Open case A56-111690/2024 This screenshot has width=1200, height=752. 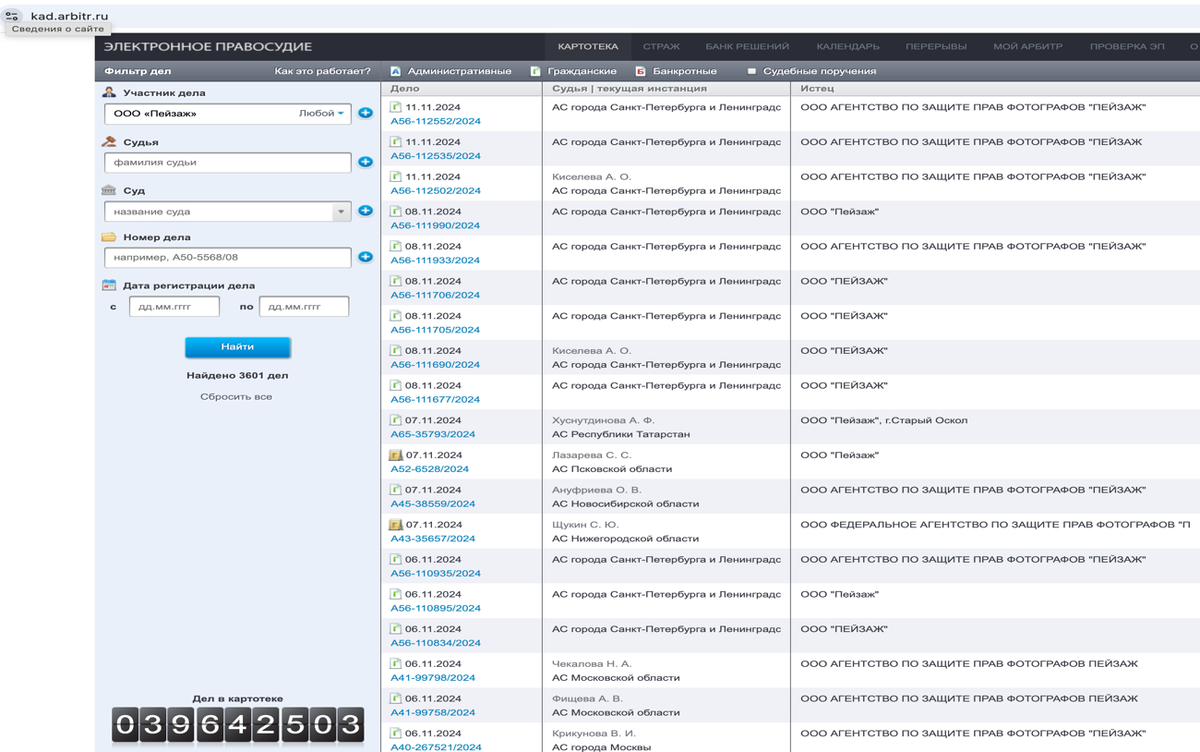435,364
